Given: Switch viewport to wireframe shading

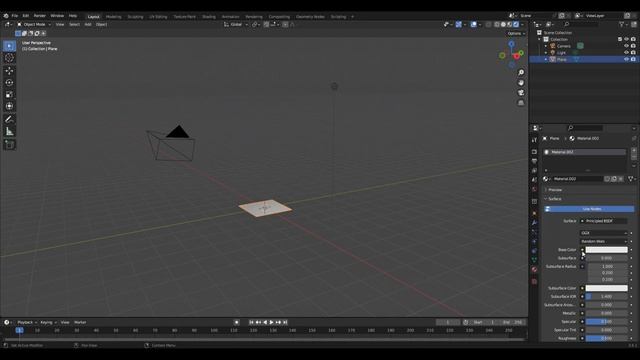Looking at the screenshot, I should point(497,24).
